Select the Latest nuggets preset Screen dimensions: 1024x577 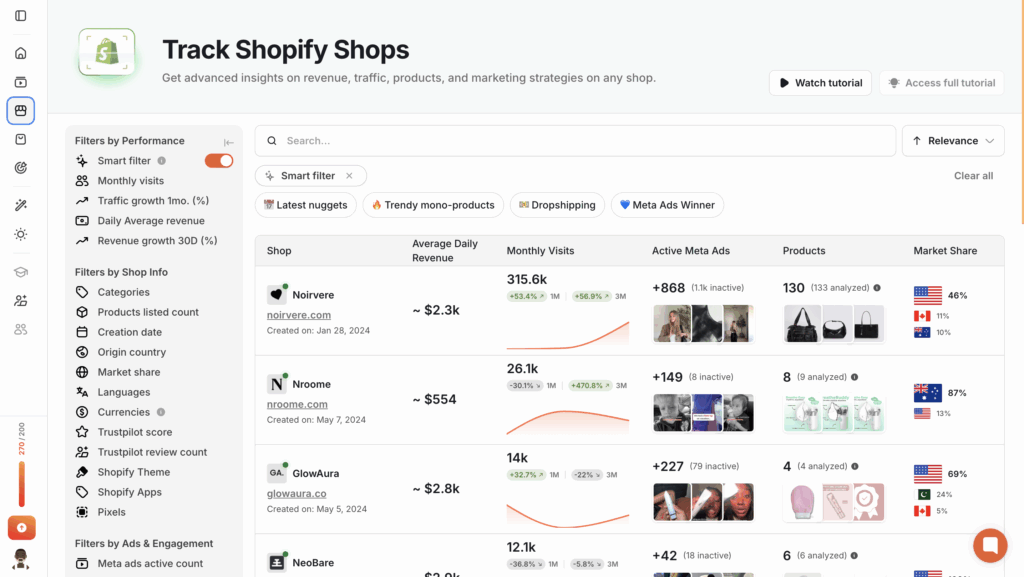[x=306, y=205]
